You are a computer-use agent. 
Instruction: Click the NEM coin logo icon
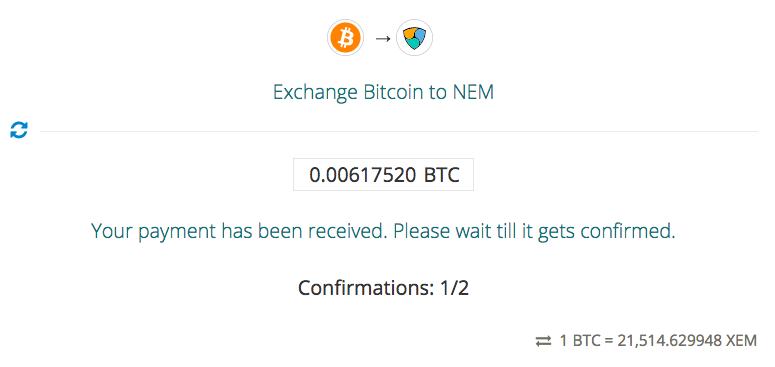(x=415, y=38)
